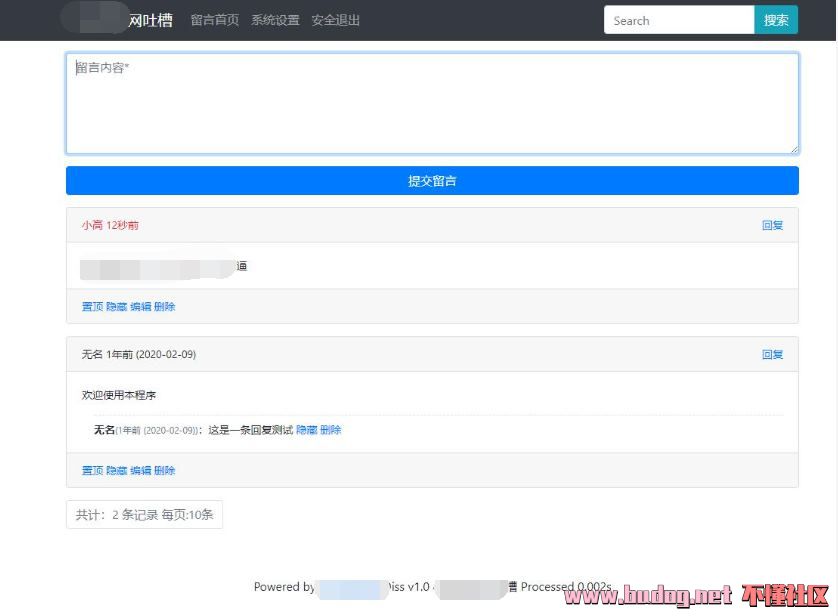Click 删除 under 欢迎使用本程序 message
This screenshot has height=616, width=838.
click(165, 471)
